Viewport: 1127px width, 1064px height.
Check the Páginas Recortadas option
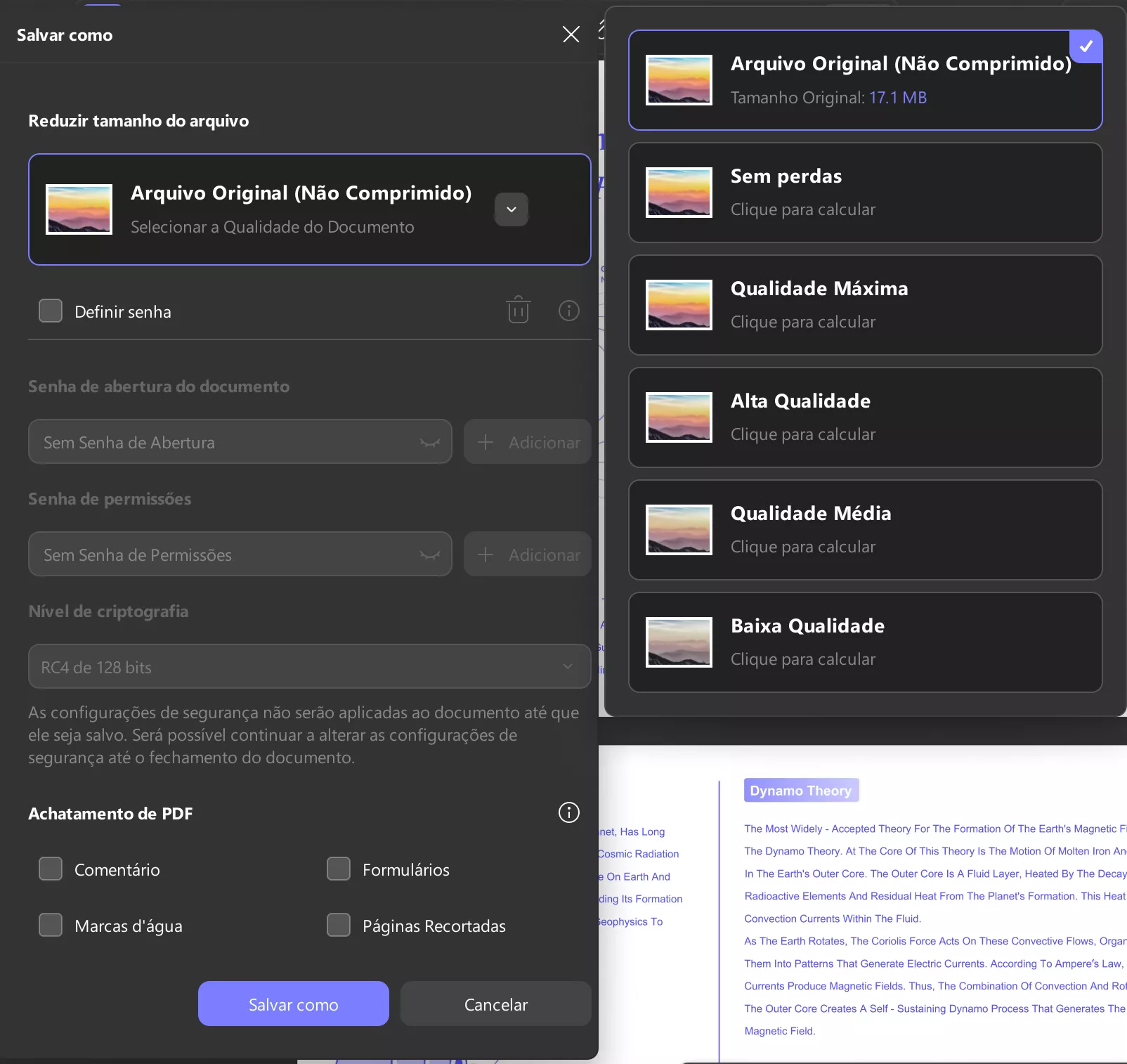point(339,925)
